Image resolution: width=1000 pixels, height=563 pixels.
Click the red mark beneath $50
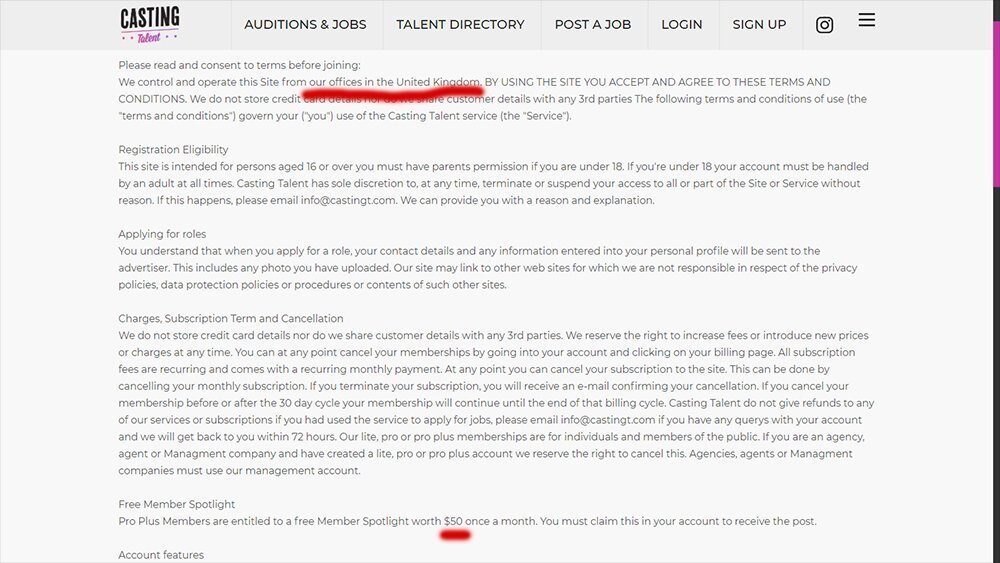tap(455, 536)
